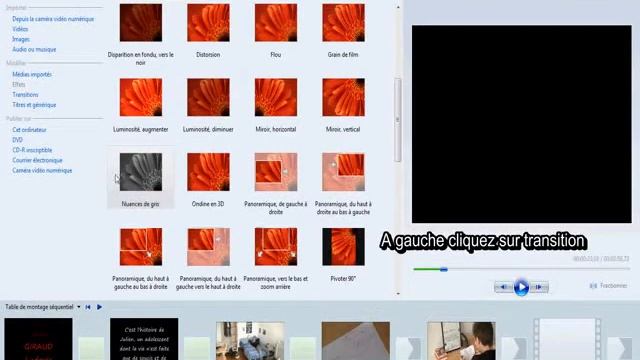The height and width of the screenshot is (360, 640).
Task: Click transition cell after person at desk clip
Action: (514, 349)
